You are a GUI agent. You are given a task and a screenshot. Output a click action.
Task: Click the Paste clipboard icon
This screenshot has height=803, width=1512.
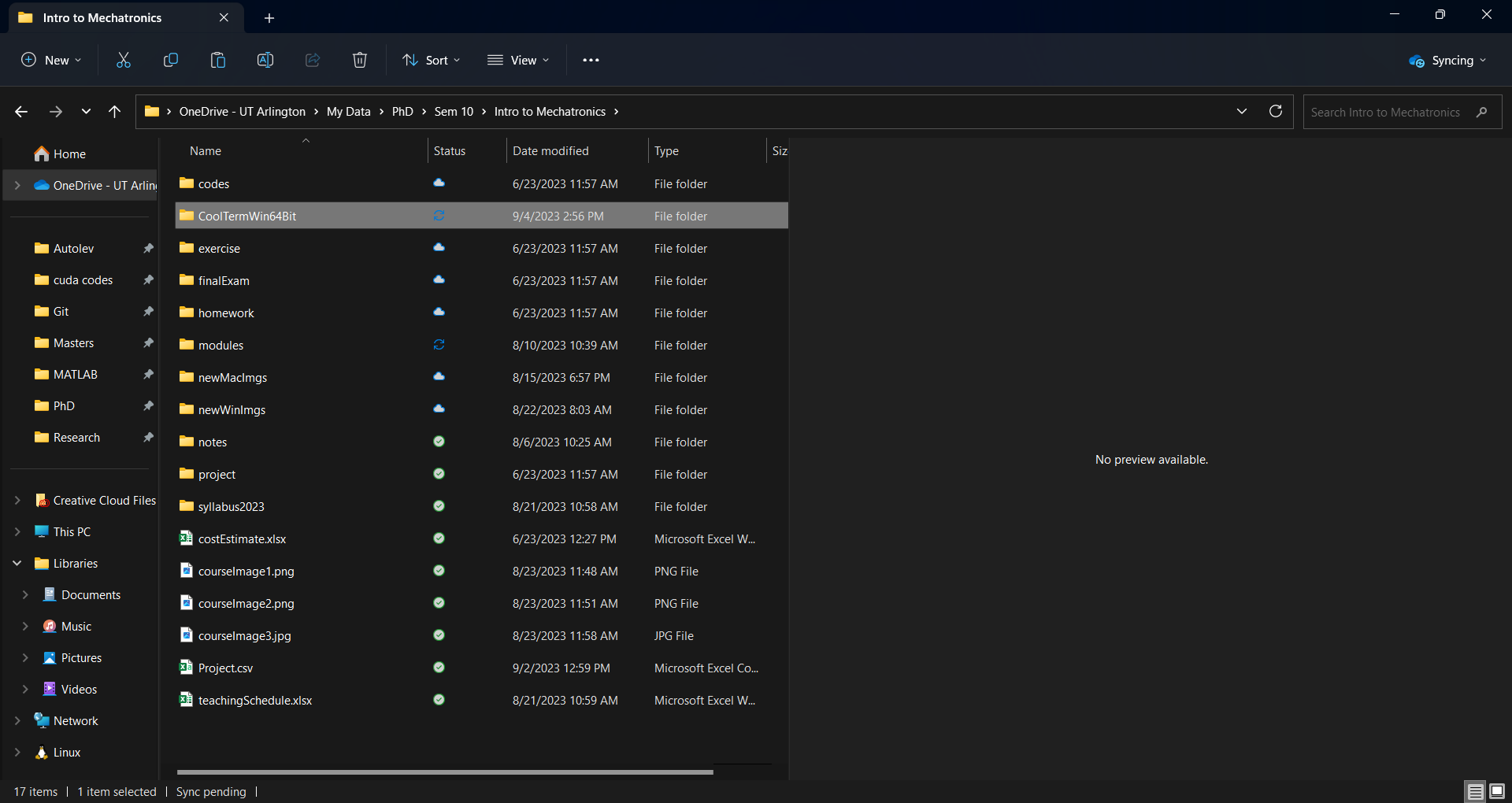[x=218, y=61]
